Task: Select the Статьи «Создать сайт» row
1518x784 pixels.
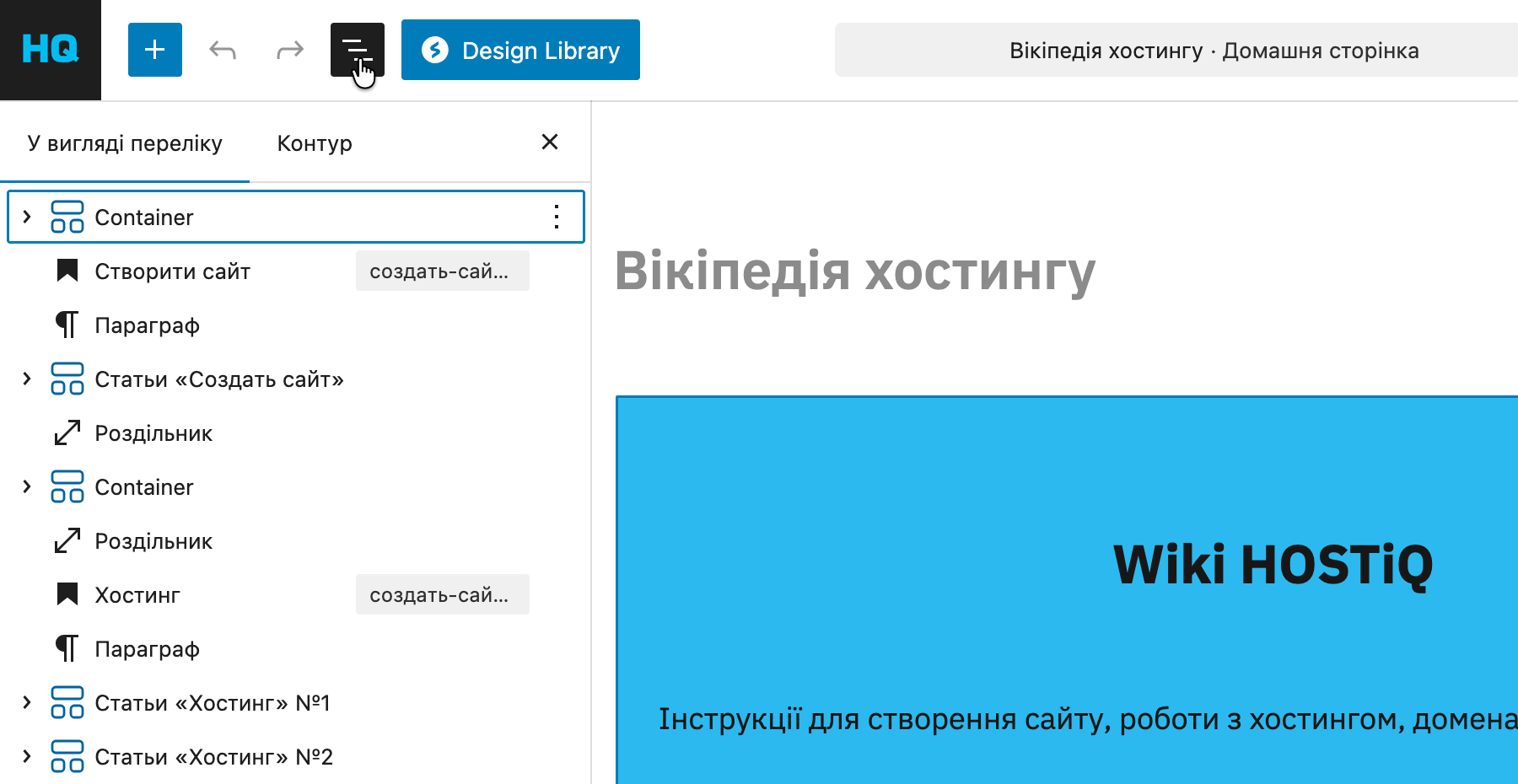Action: pyautogui.click(x=295, y=379)
